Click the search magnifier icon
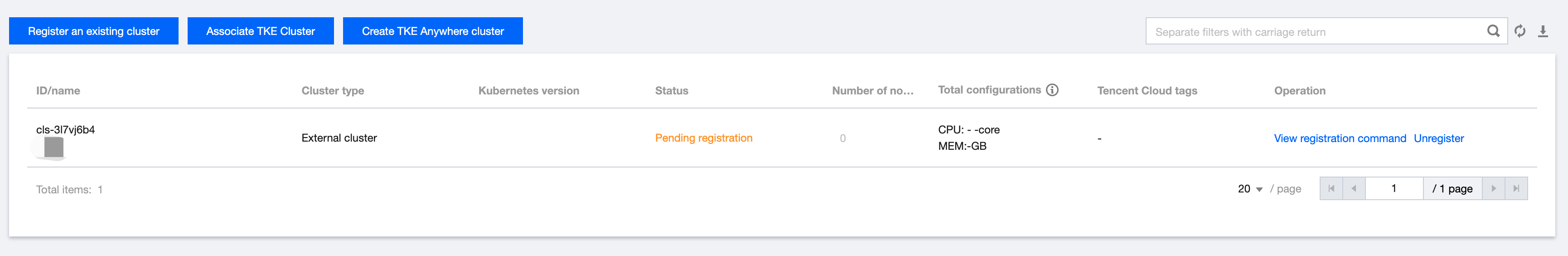The width and height of the screenshot is (1568, 256). (1492, 31)
